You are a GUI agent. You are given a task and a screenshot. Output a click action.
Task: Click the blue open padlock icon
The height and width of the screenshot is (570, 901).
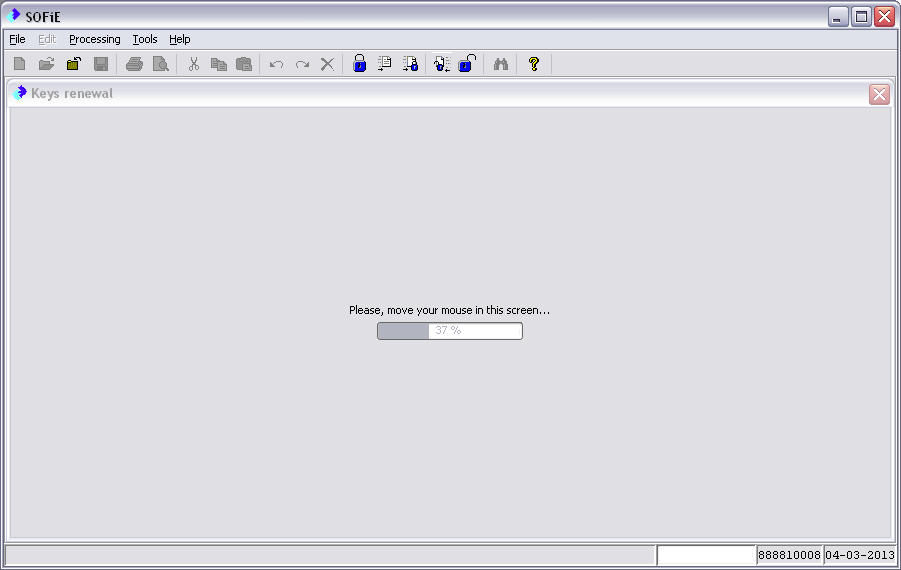pos(467,64)
